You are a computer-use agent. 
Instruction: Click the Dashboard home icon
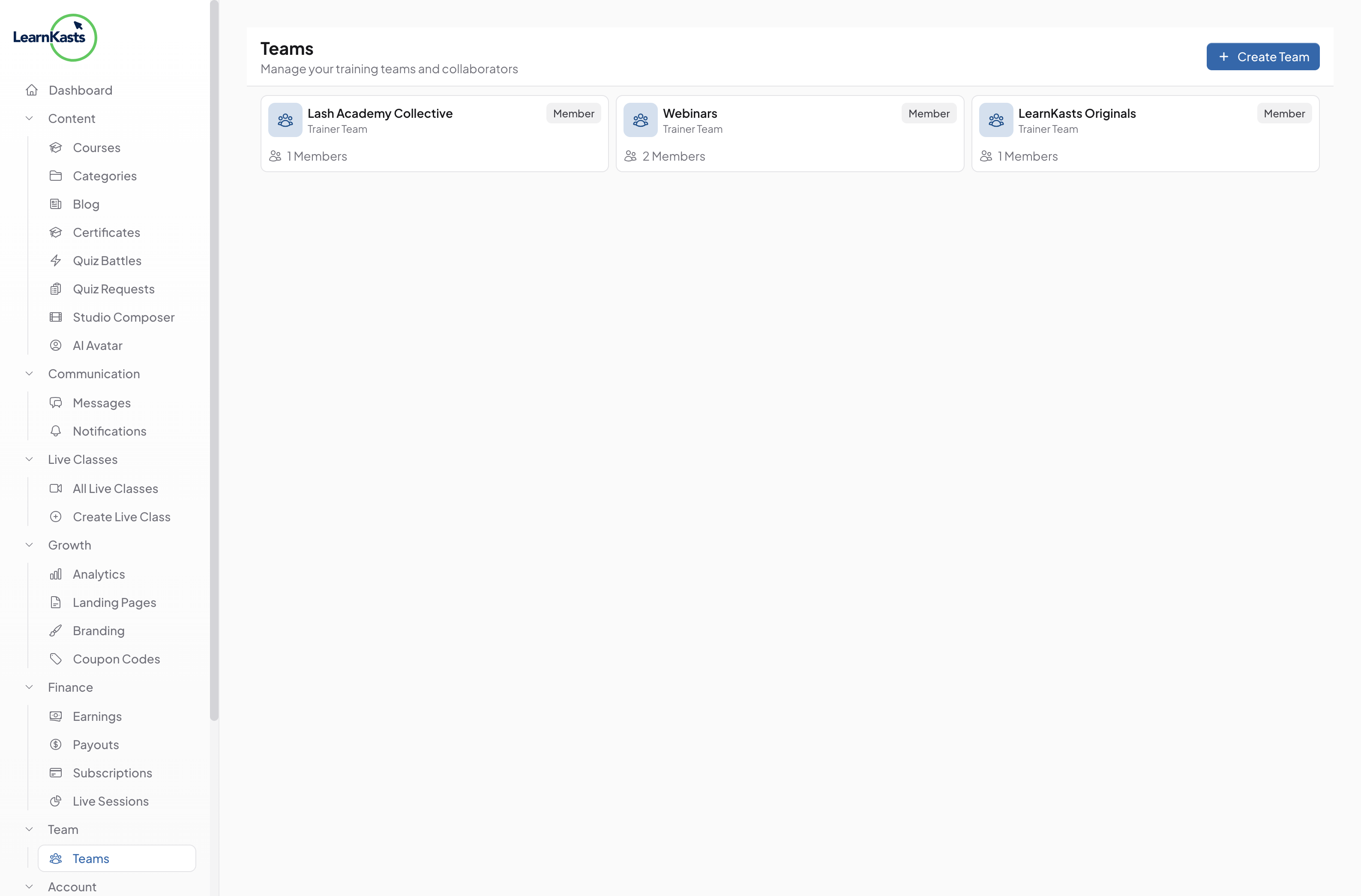point(32,90)
